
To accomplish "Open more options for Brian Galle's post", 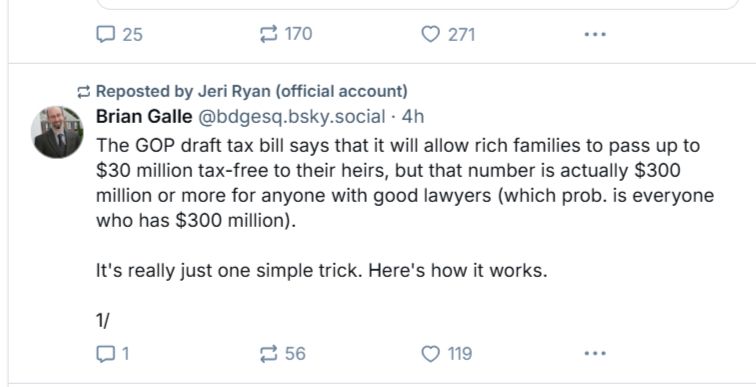I will click(x=594, y=354).
